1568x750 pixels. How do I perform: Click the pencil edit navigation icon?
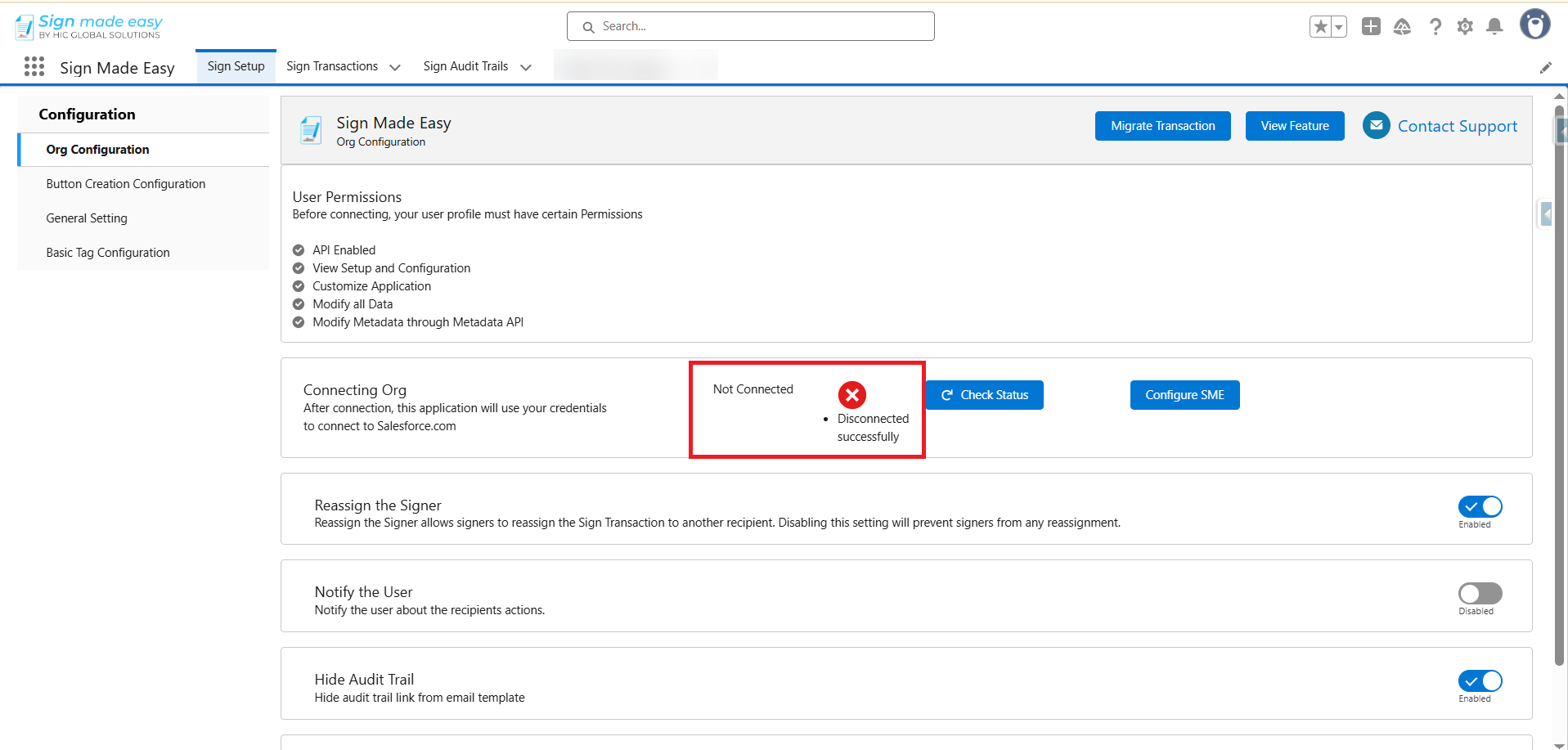tap(1545, 68)
